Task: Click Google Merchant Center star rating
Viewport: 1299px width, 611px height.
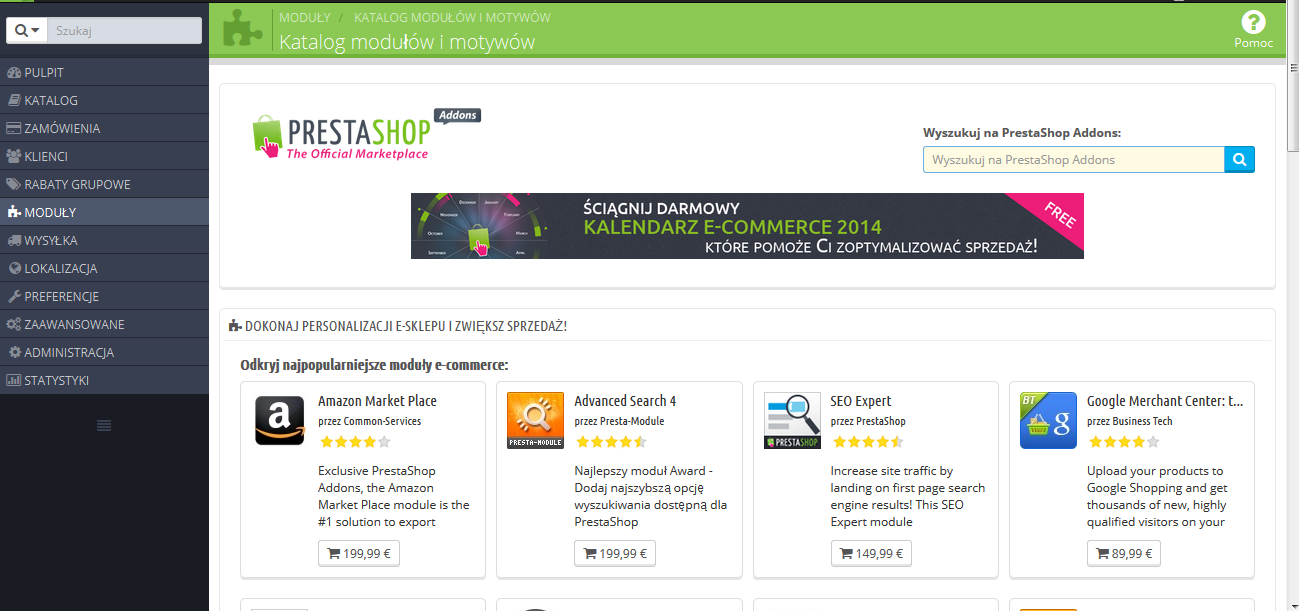Action: pyautogui.click(x=1124, y=442)
